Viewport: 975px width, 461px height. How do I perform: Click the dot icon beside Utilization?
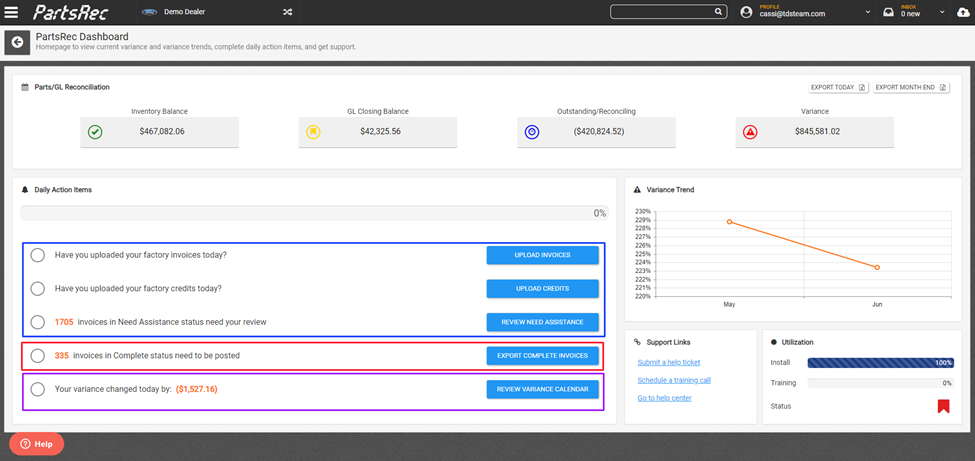pyautogui.click(x=774, y=342)
